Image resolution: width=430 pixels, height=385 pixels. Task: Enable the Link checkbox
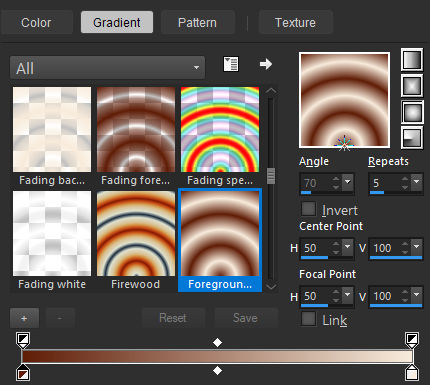tap(308, 319)
